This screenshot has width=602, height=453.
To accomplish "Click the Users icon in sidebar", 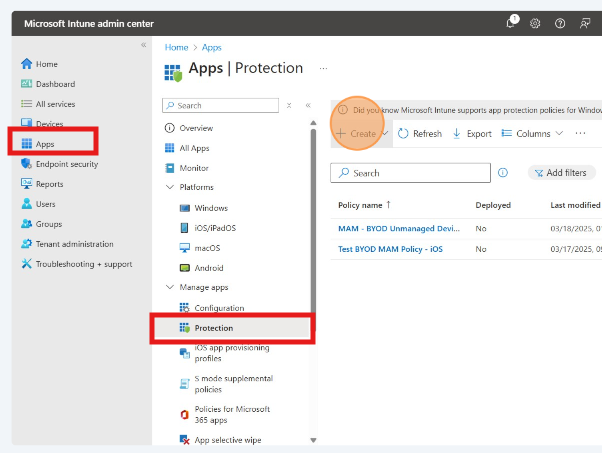I will [x=26, y=203].
